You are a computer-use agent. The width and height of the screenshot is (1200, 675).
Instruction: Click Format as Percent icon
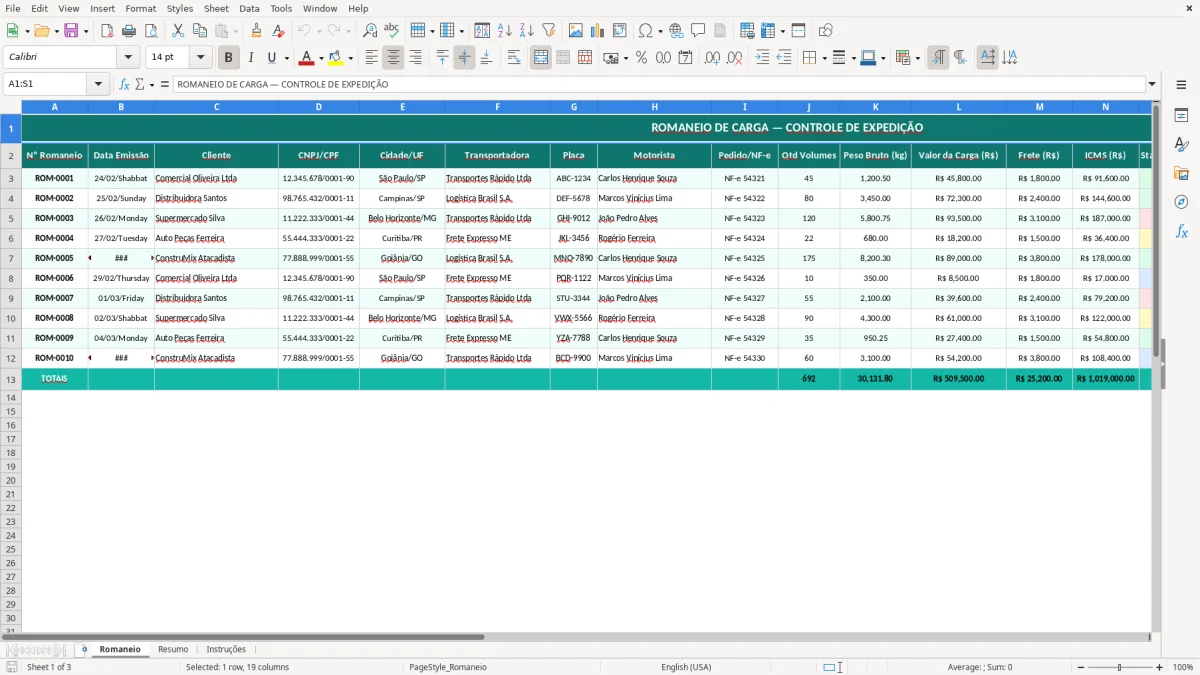coord(641,58)
